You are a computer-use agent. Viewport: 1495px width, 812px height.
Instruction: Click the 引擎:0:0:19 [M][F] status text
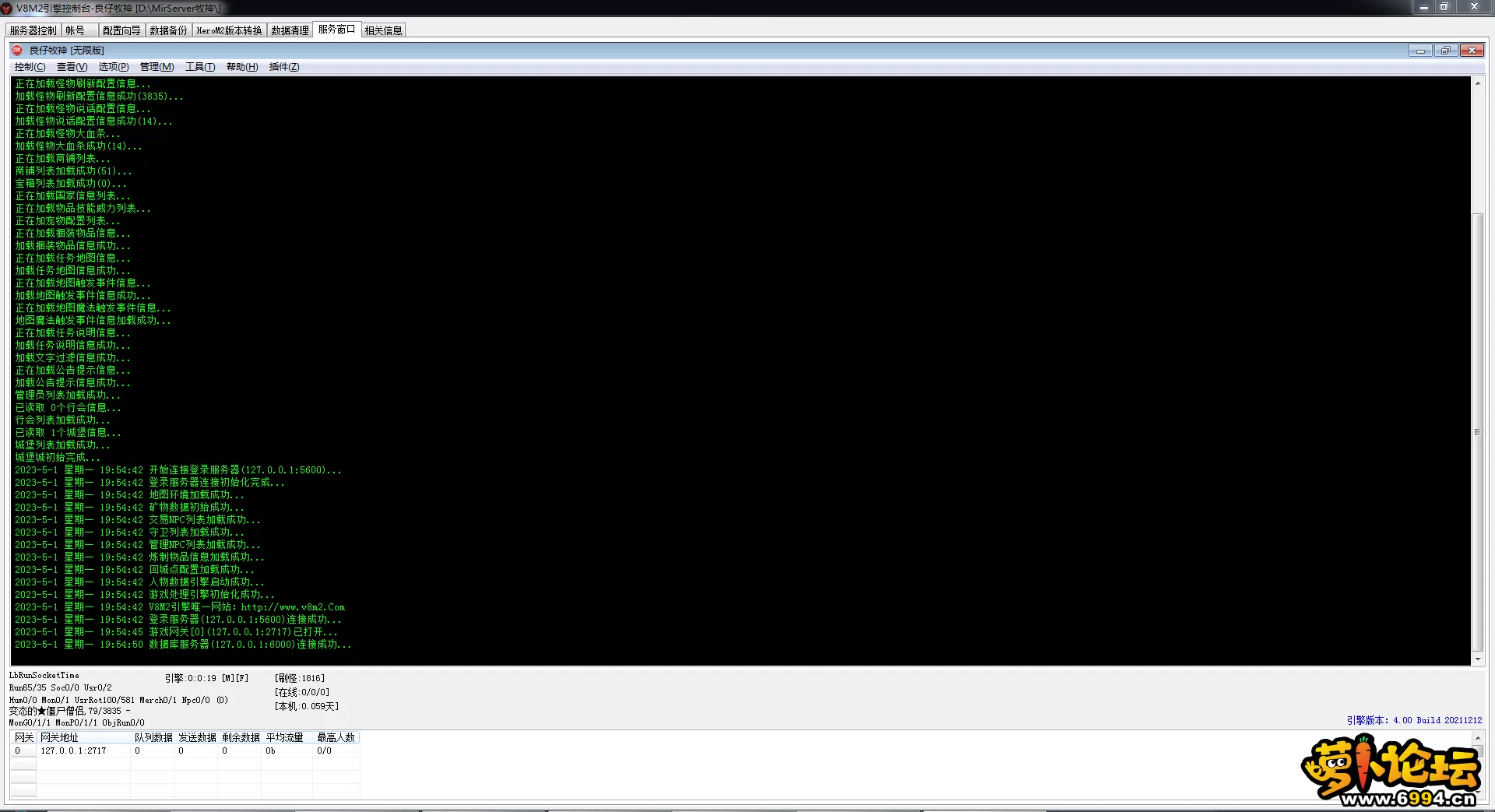tap(206, 678)
